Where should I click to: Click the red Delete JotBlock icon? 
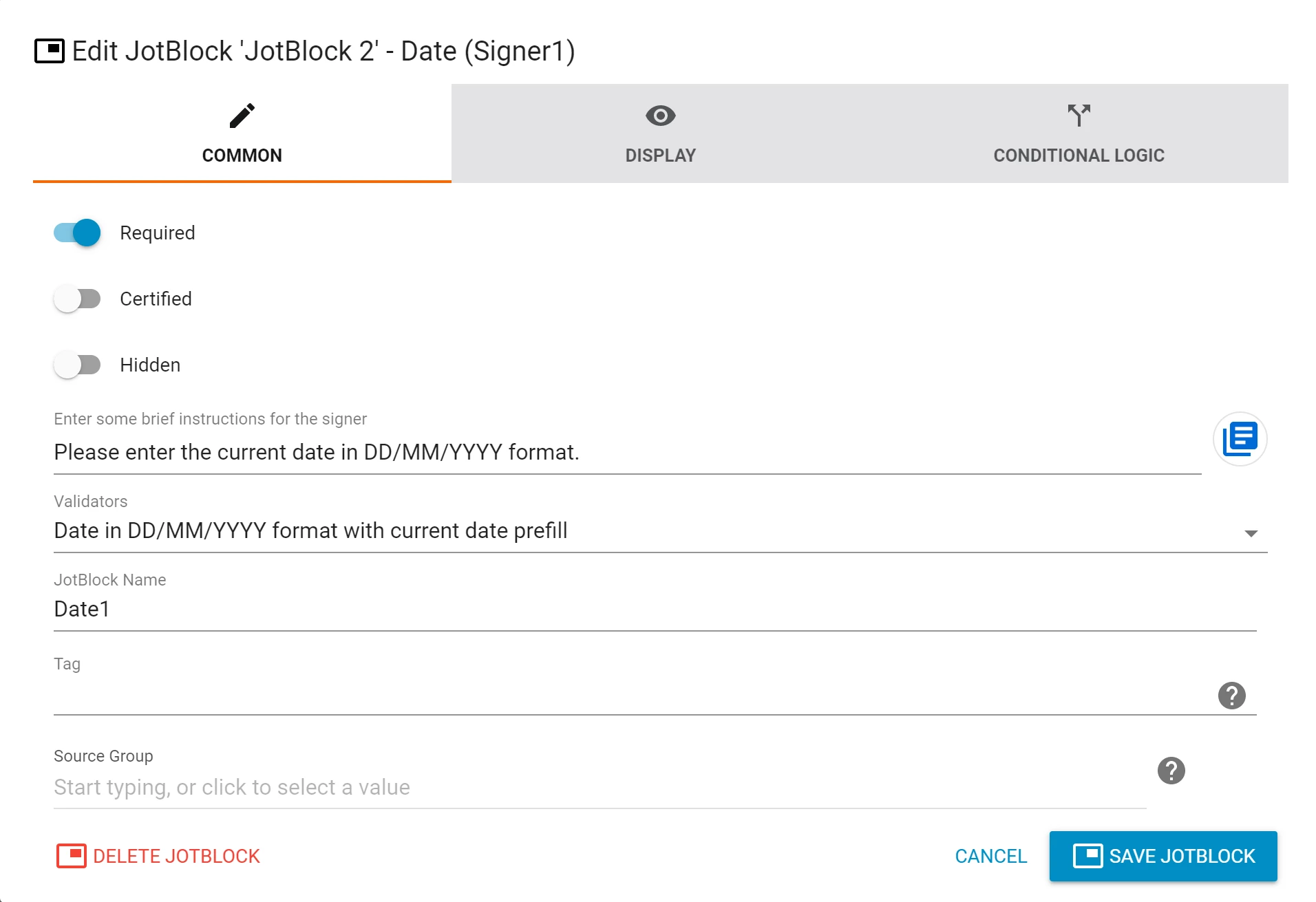71,856
